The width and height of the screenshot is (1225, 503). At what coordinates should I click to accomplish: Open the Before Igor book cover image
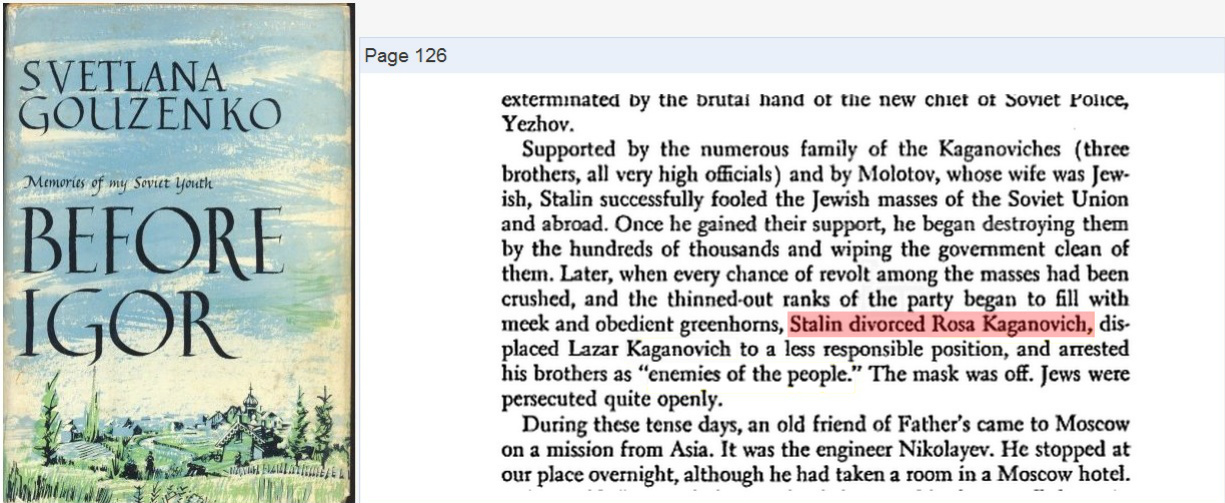click(x=177, y=251)
